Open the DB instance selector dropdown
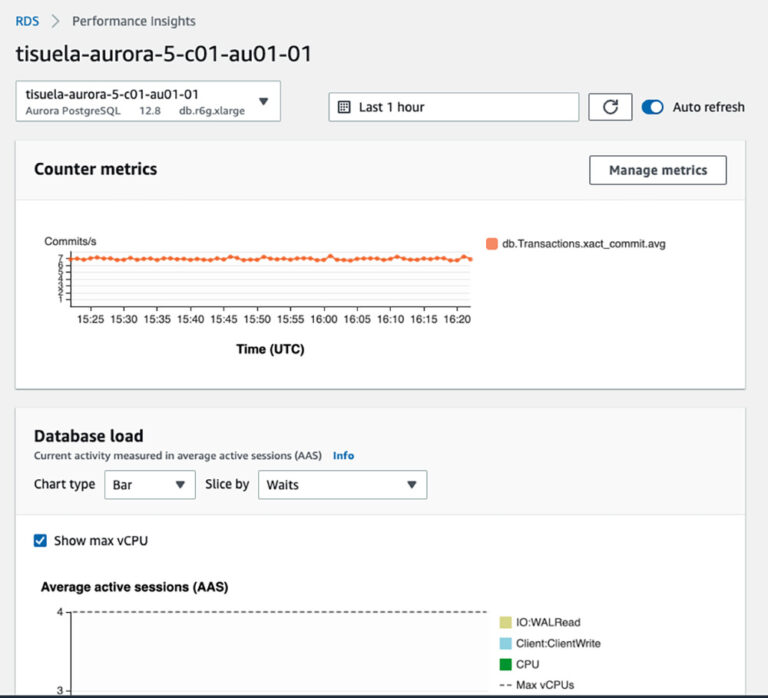The width and height of the screenshot is (768, 698). pos(148,101)
